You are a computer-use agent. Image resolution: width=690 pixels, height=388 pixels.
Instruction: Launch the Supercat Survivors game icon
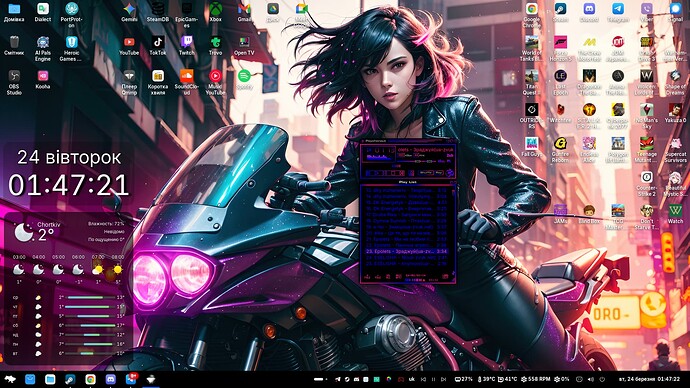click(x=675, y=150)
